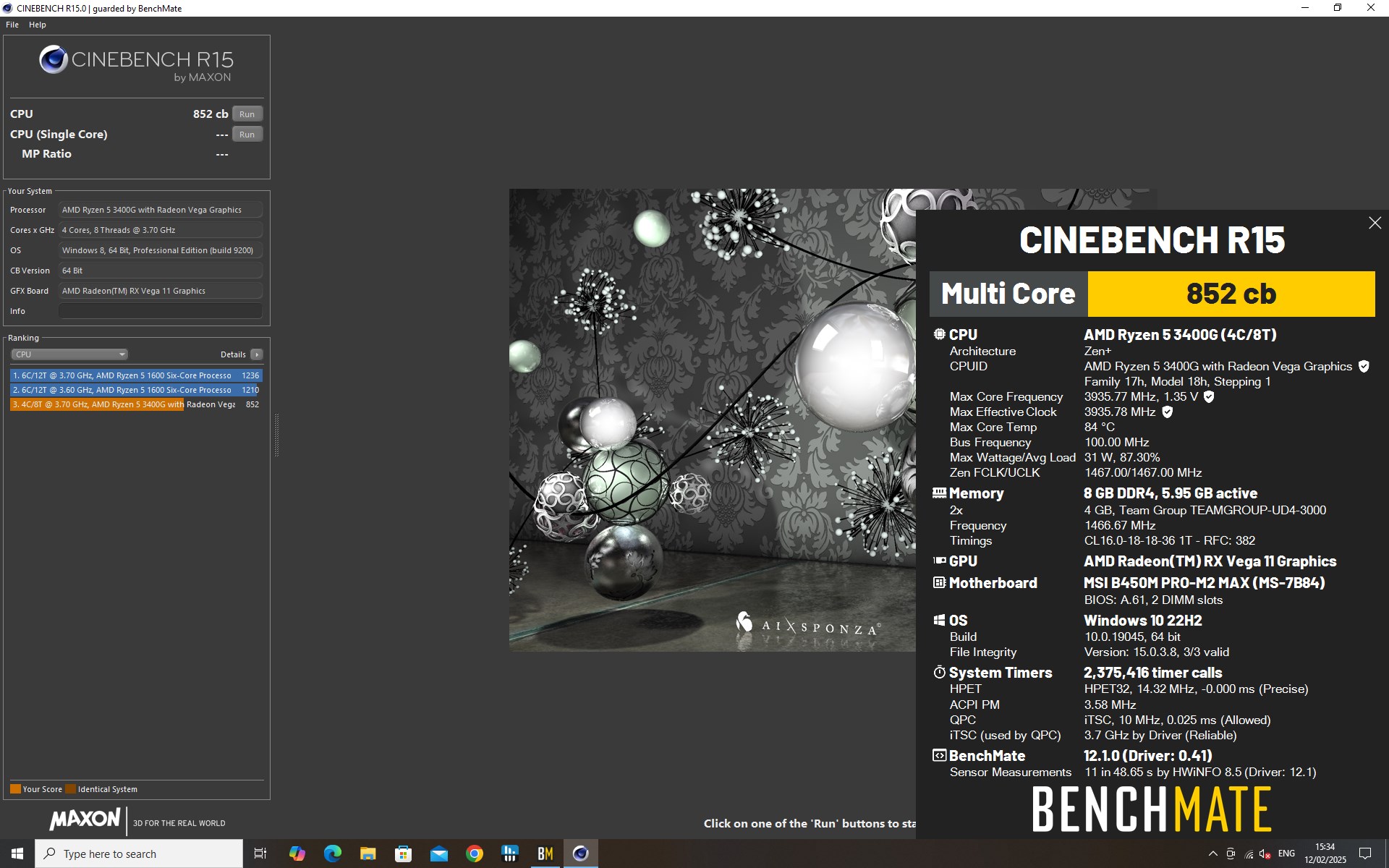The image size is (1389, 868).
Task: Click the OS Windows logo icon
Action: click(x=939, y=620)
